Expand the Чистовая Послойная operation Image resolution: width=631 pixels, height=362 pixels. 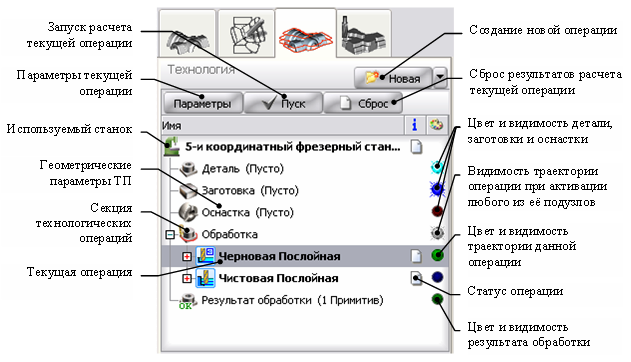click(187, 278)
